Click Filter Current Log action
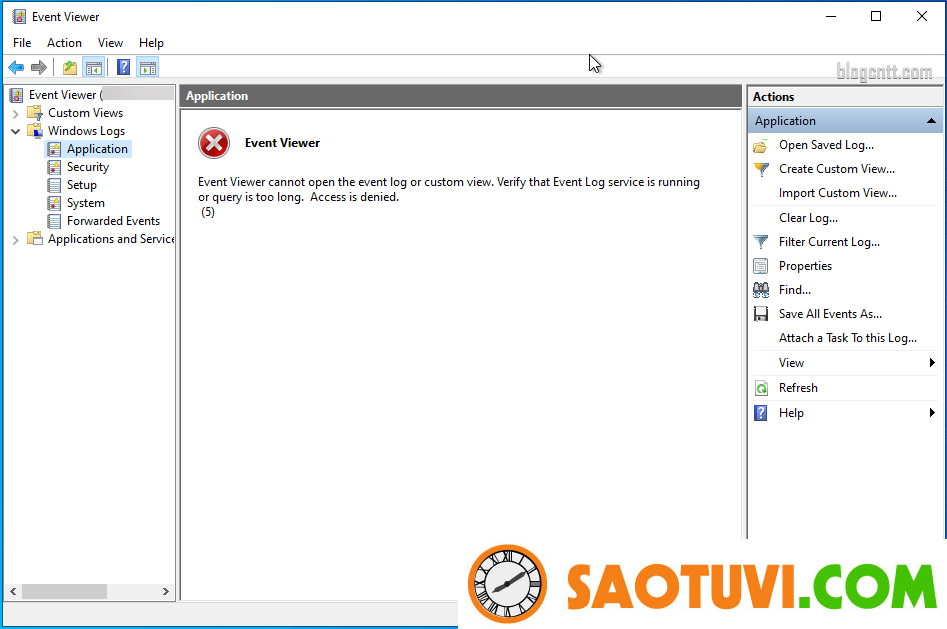 (829, 242)
